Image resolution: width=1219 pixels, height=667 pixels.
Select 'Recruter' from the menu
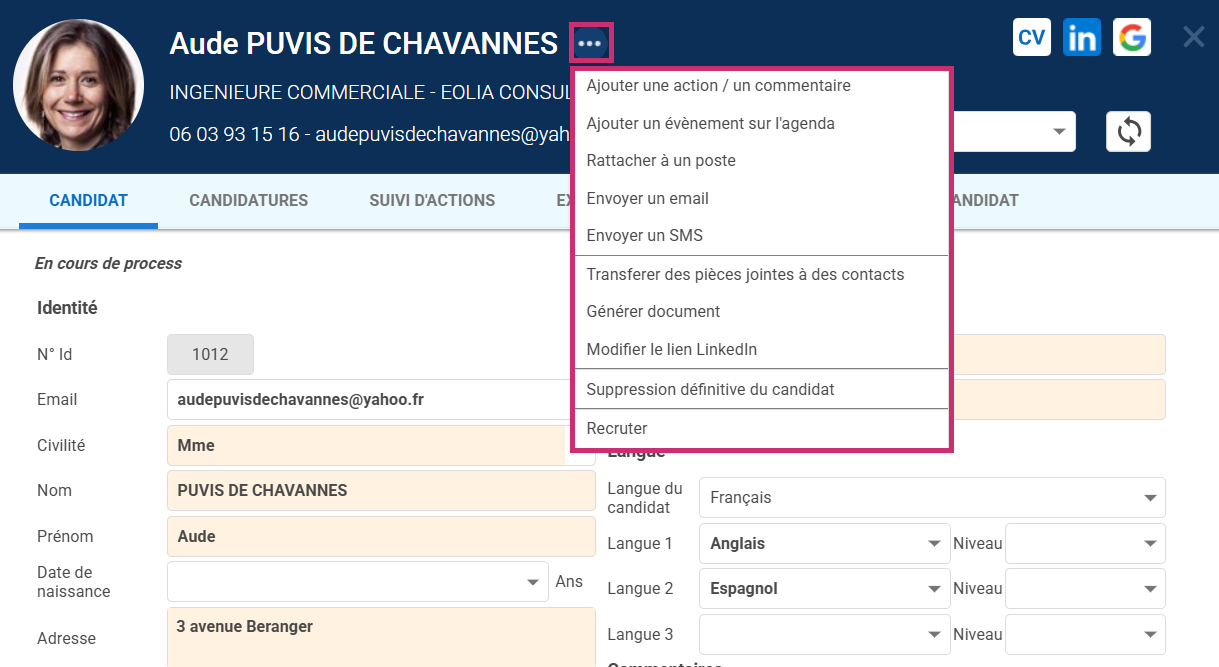(617, 429)
